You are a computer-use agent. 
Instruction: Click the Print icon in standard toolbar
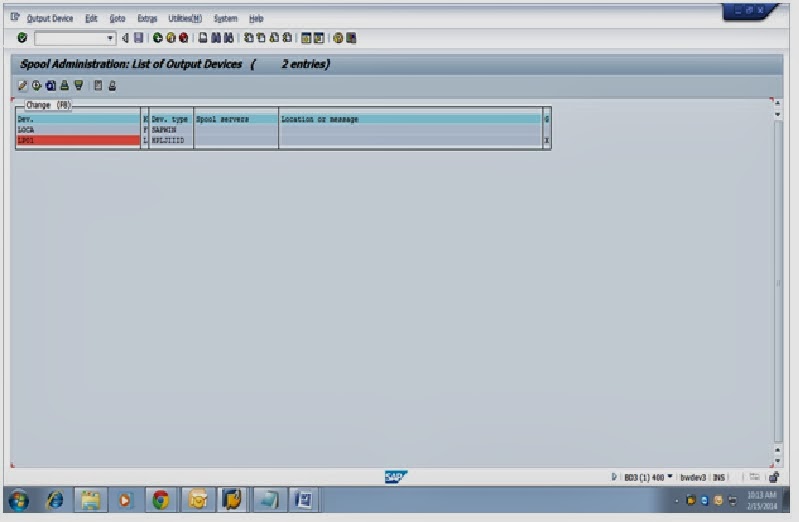pos(203,38)
